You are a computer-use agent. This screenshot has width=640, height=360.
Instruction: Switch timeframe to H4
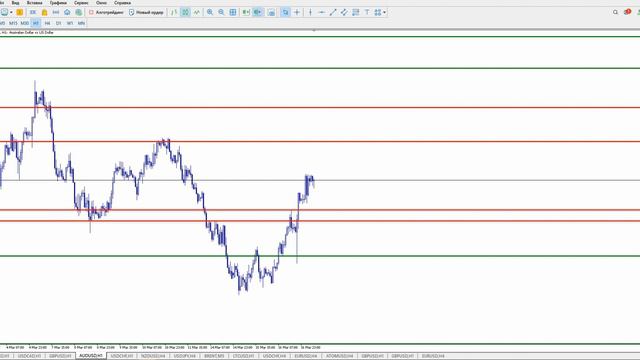[x=47, y=23]
